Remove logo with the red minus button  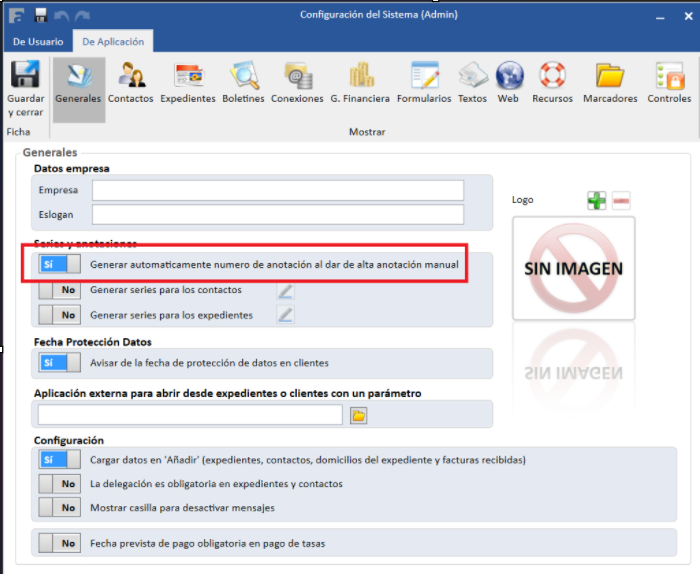pos(621,201)
